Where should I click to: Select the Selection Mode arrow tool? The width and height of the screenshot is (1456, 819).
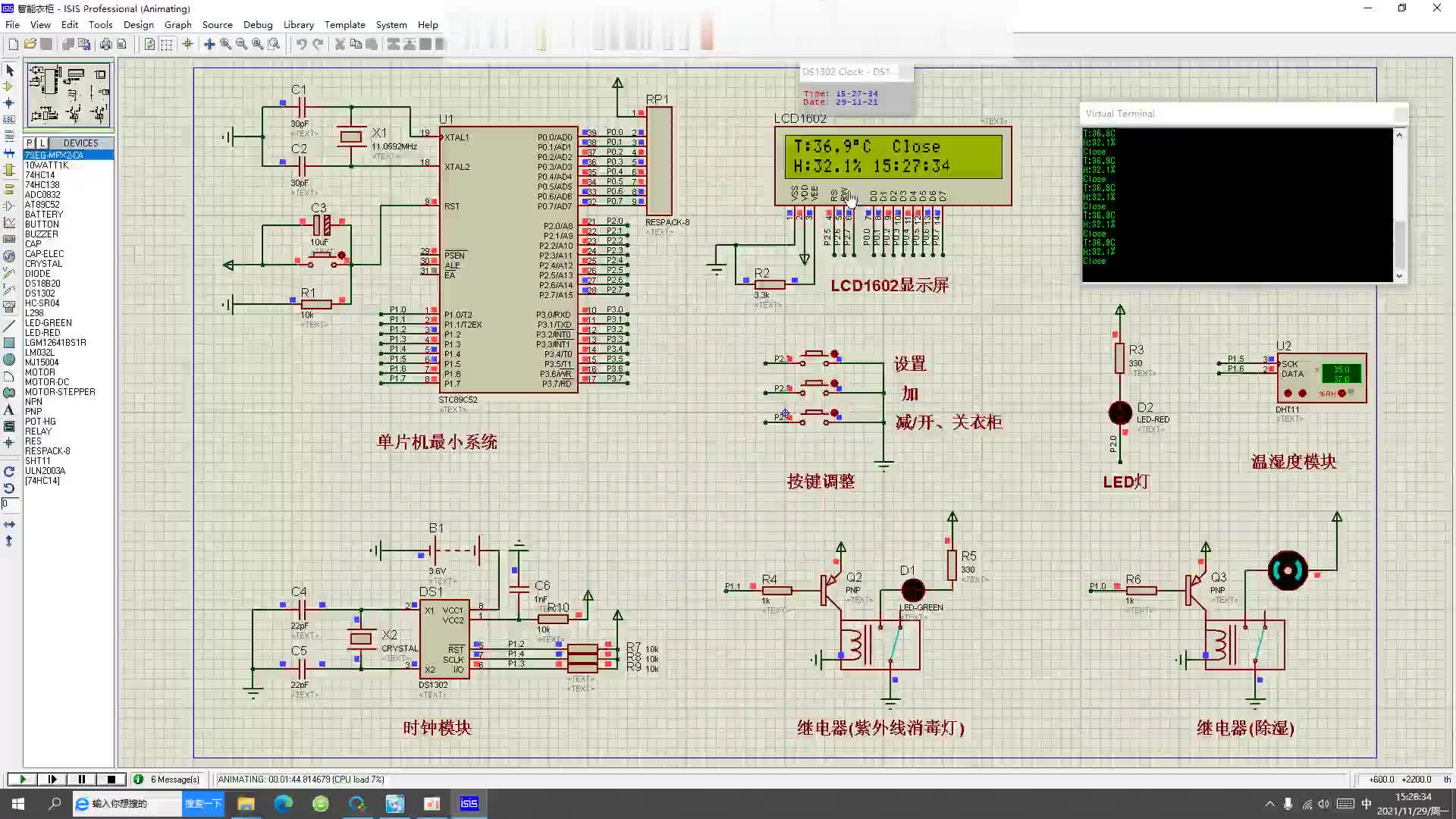10,71
